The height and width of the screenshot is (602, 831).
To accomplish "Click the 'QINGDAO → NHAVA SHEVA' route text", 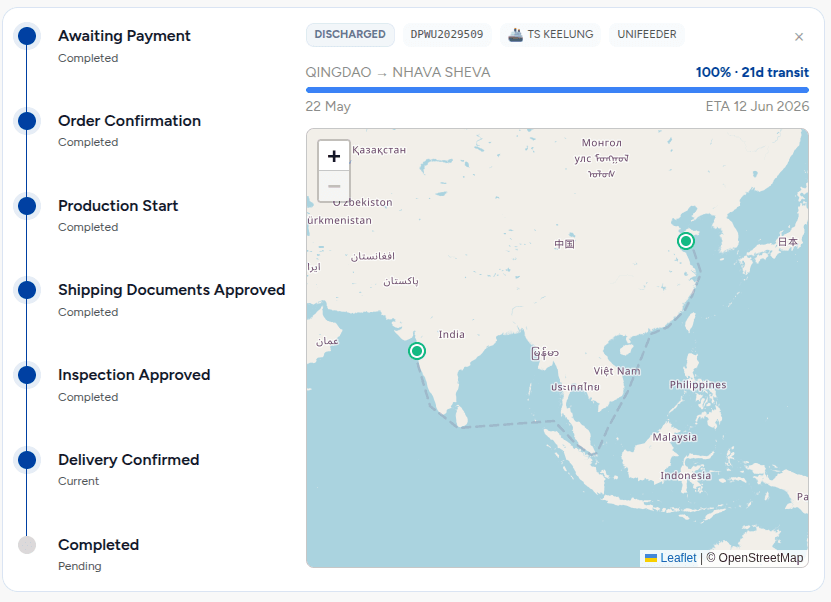I will (x=398, y=72).
